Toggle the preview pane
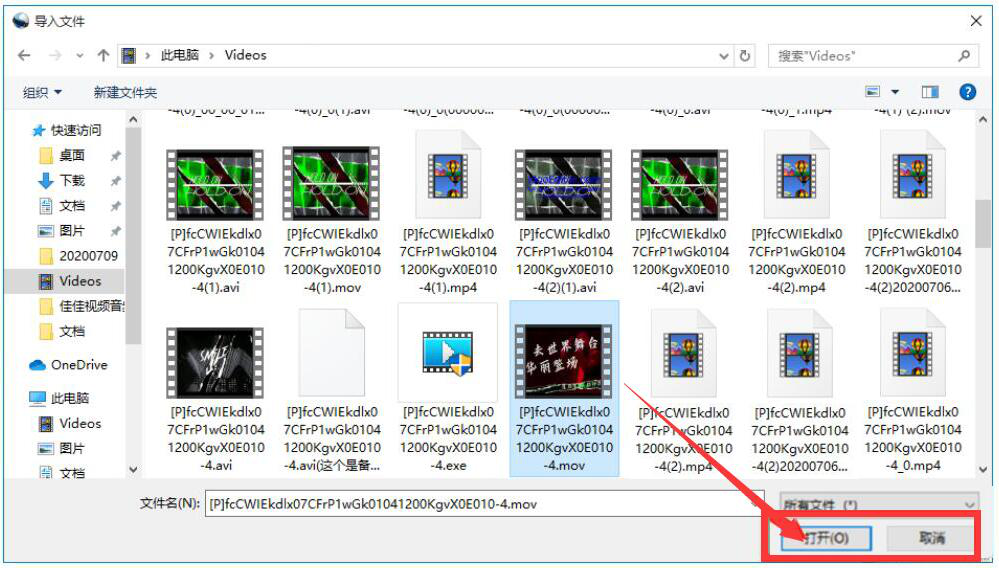Viewport: 999px width, 568px height. 930,92
